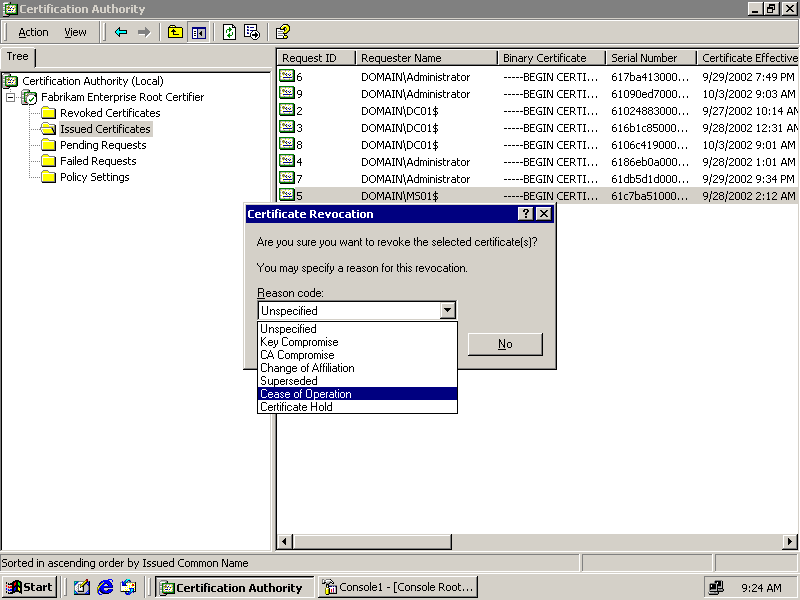
Task: Click the Export List toolbar icon
Action: [251, 32]
